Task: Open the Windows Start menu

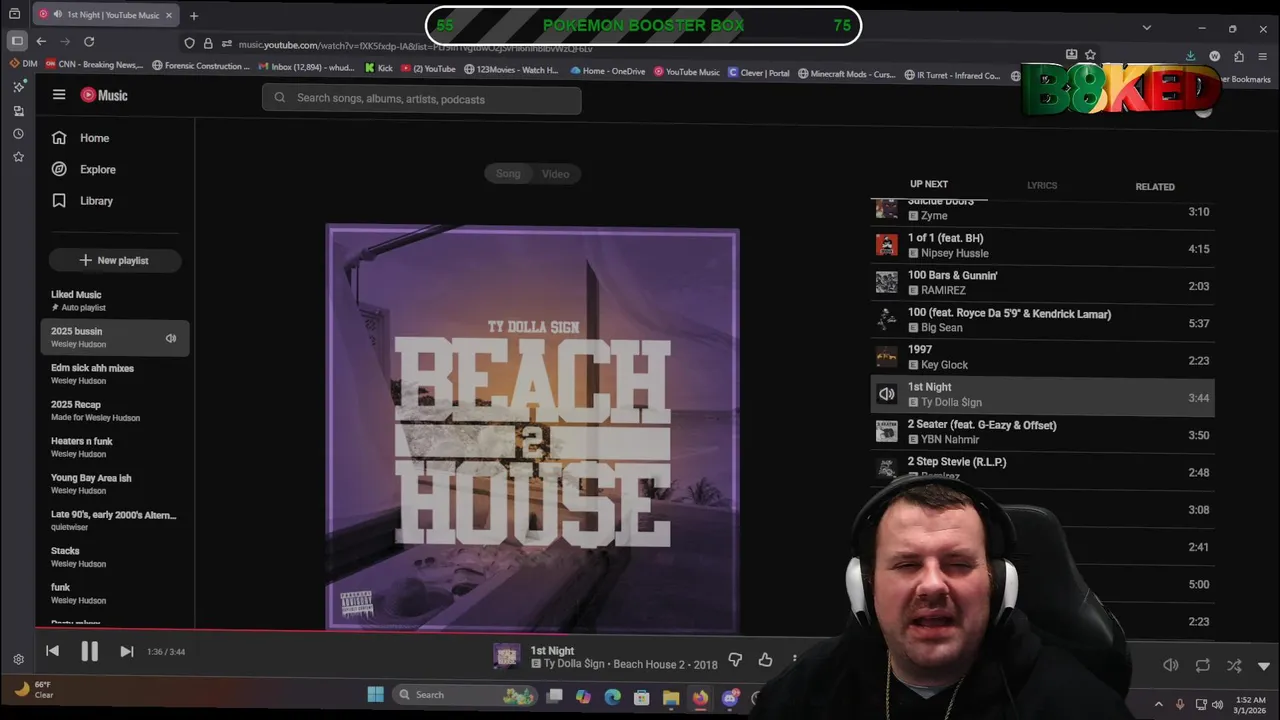Action: 375,695
